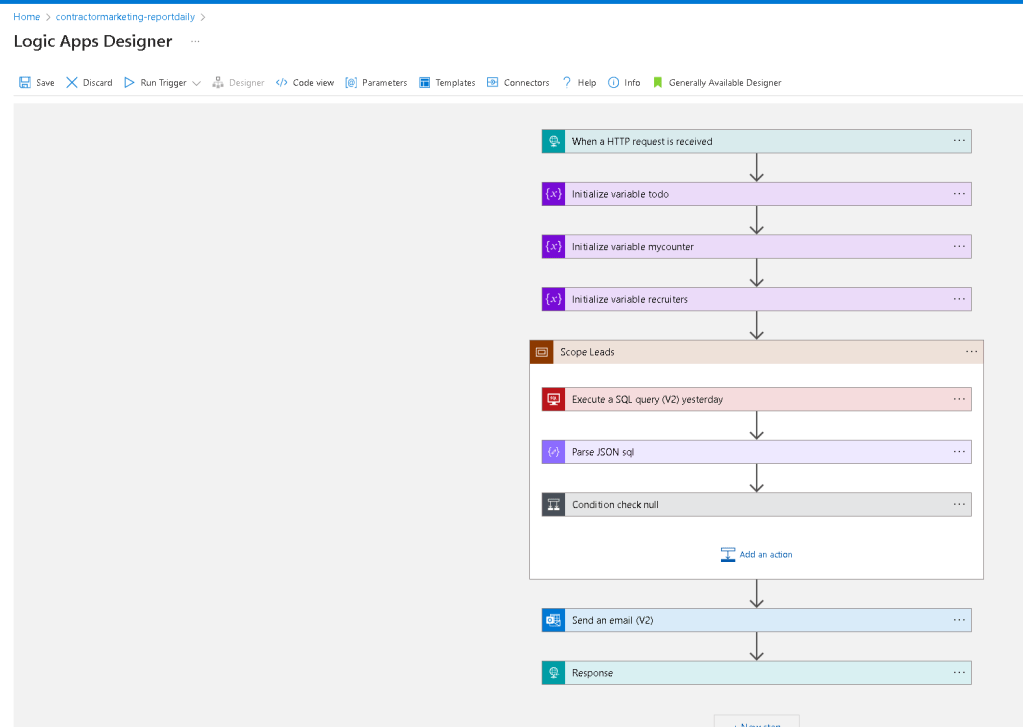This screenshot has width=1023, height=727.
Task: Click Add an action icon
Action: coord(727,555)
